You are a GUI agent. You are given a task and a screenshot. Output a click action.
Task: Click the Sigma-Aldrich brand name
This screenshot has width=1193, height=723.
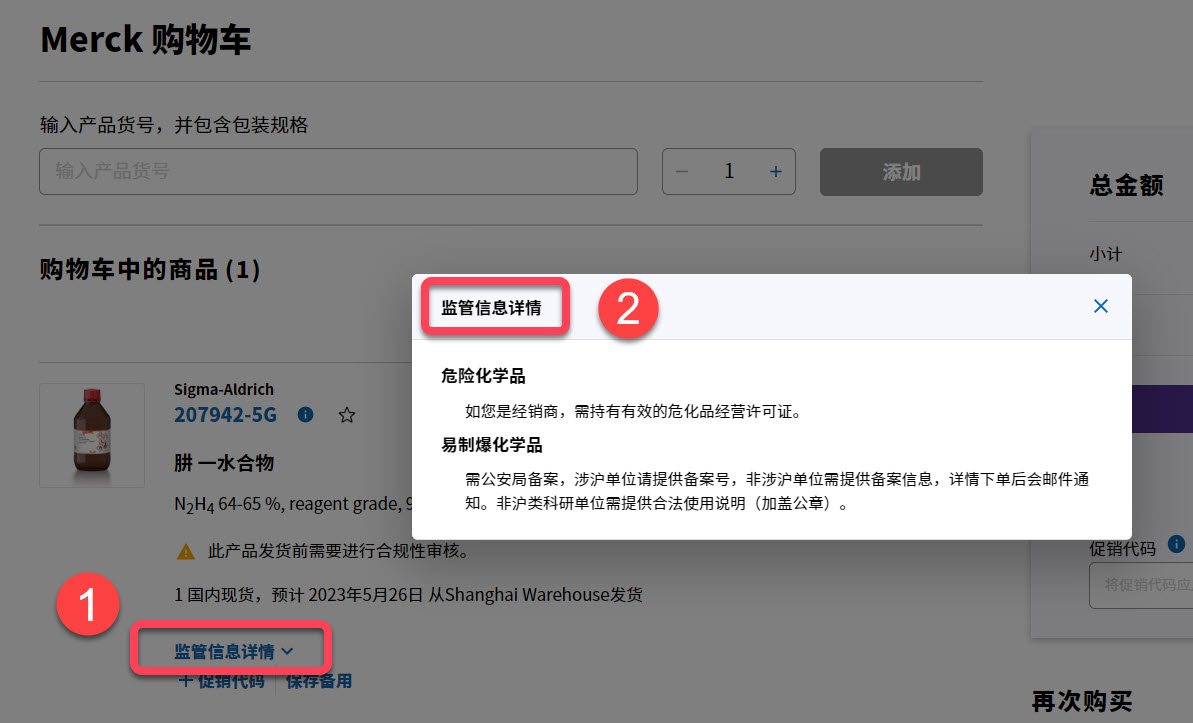[223, 389]
